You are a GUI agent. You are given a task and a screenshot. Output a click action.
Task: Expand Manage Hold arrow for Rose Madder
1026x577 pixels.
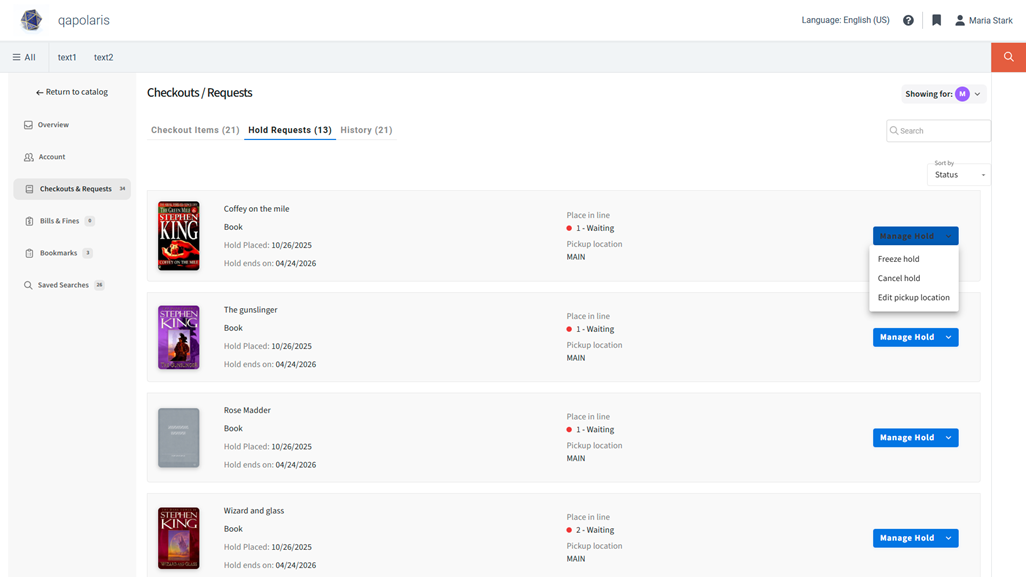tap(948, 438)
